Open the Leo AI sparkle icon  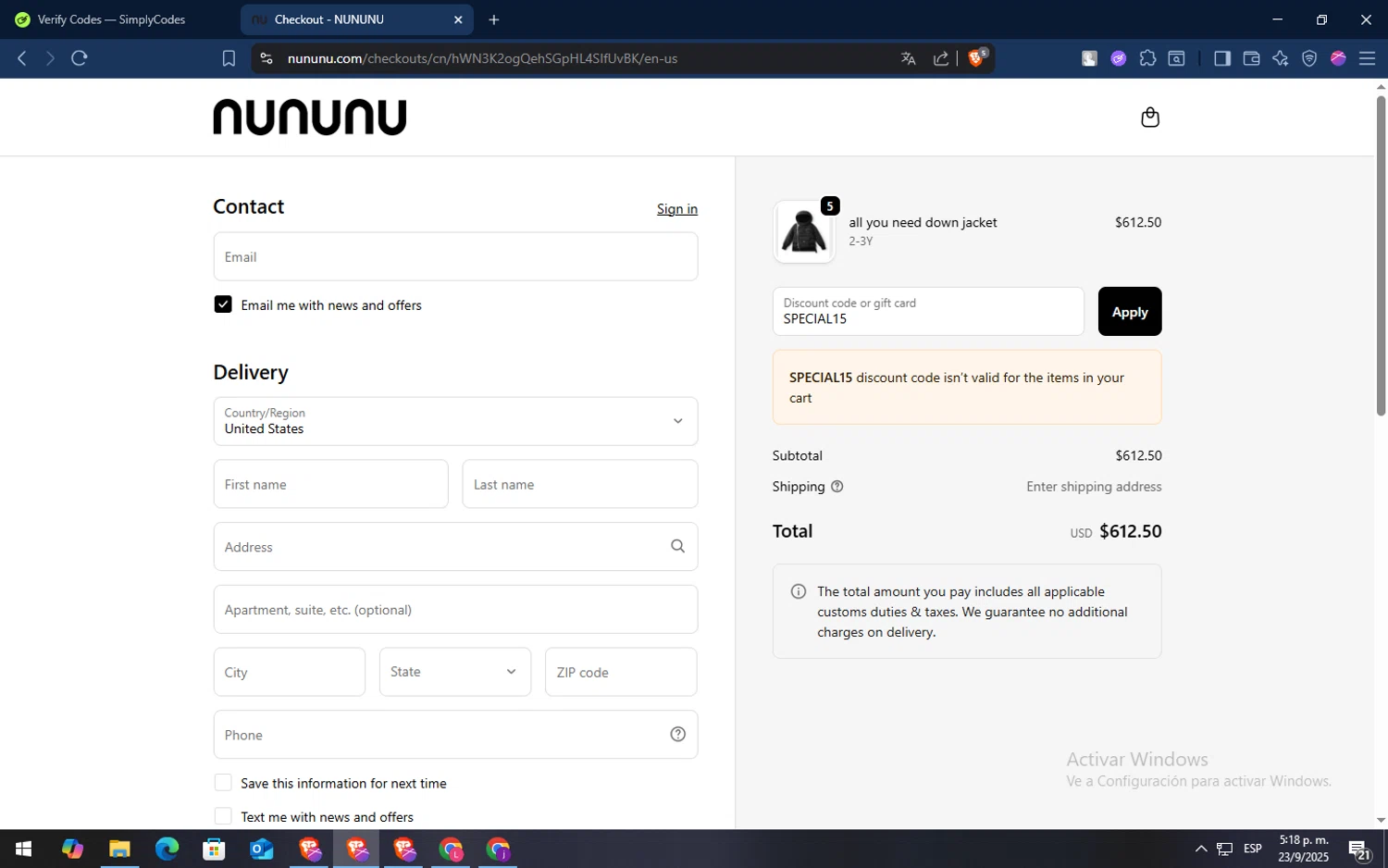(x=1280, y=58)
